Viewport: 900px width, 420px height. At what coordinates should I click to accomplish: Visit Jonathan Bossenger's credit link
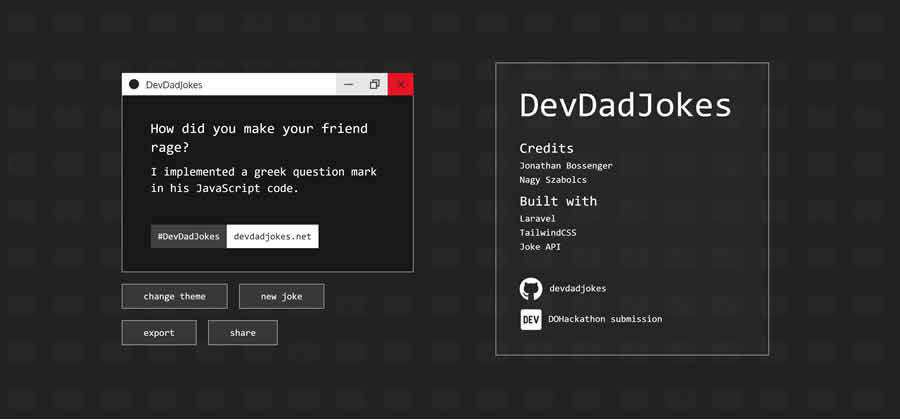click(566, 165)
